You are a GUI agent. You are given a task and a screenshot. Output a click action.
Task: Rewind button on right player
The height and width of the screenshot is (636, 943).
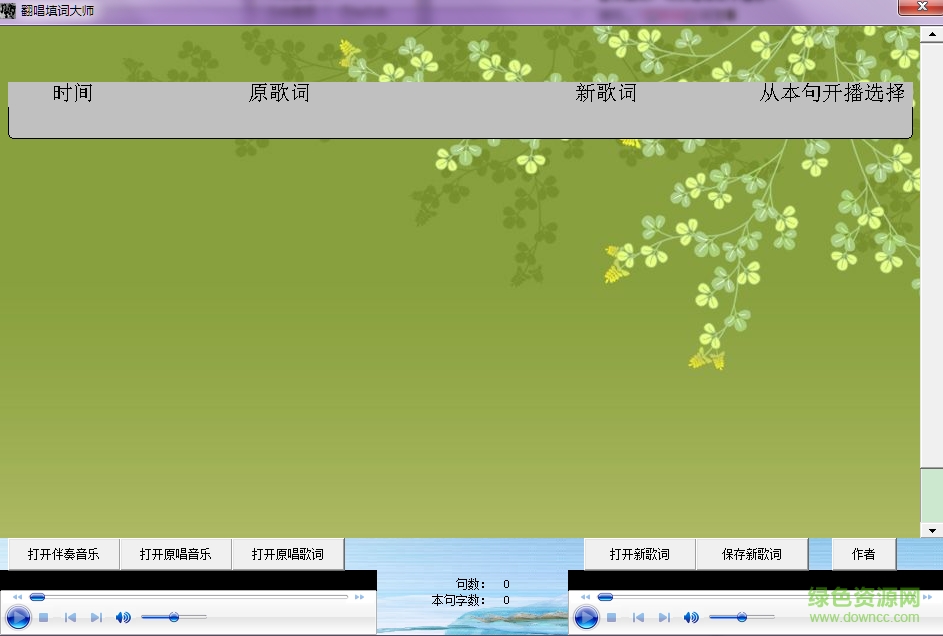586,597
